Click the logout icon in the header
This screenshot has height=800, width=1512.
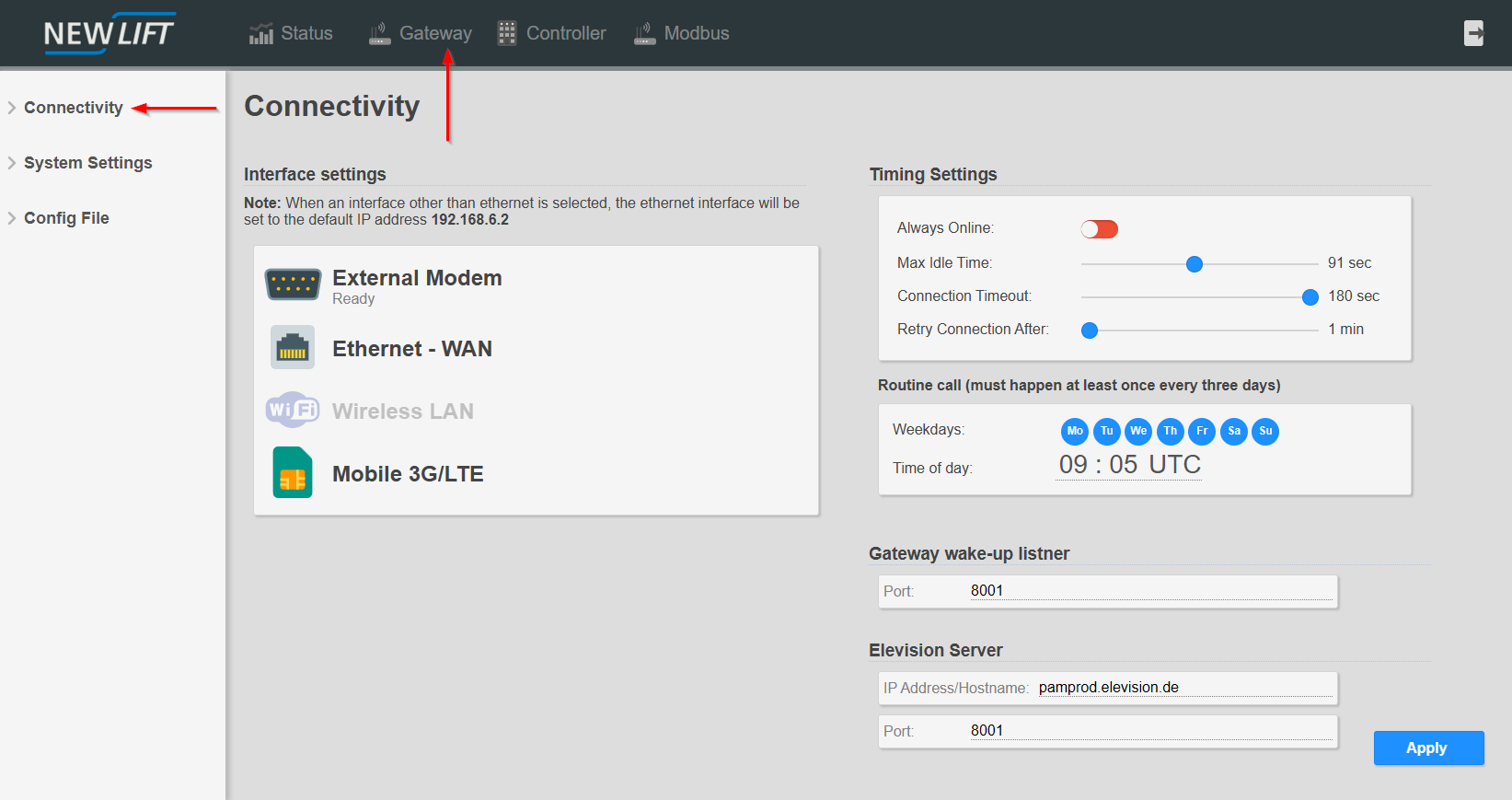point(1473,33)
